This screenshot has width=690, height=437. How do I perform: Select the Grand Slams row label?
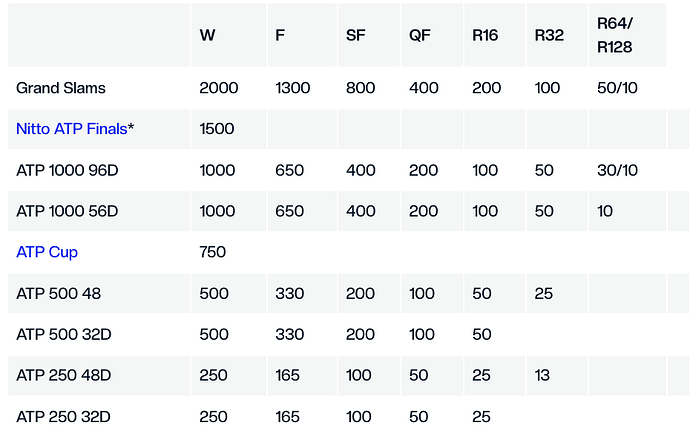[x=61, y=88]
